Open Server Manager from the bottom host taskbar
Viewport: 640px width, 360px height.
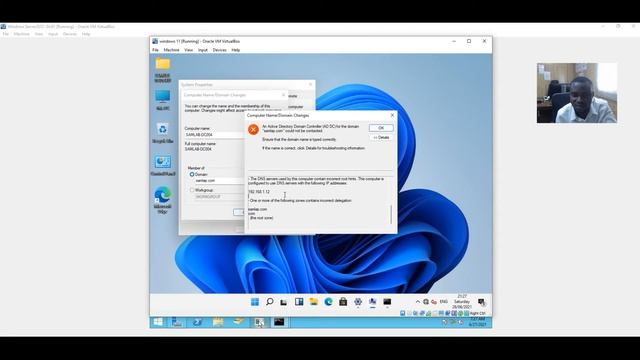coord(176,322)
